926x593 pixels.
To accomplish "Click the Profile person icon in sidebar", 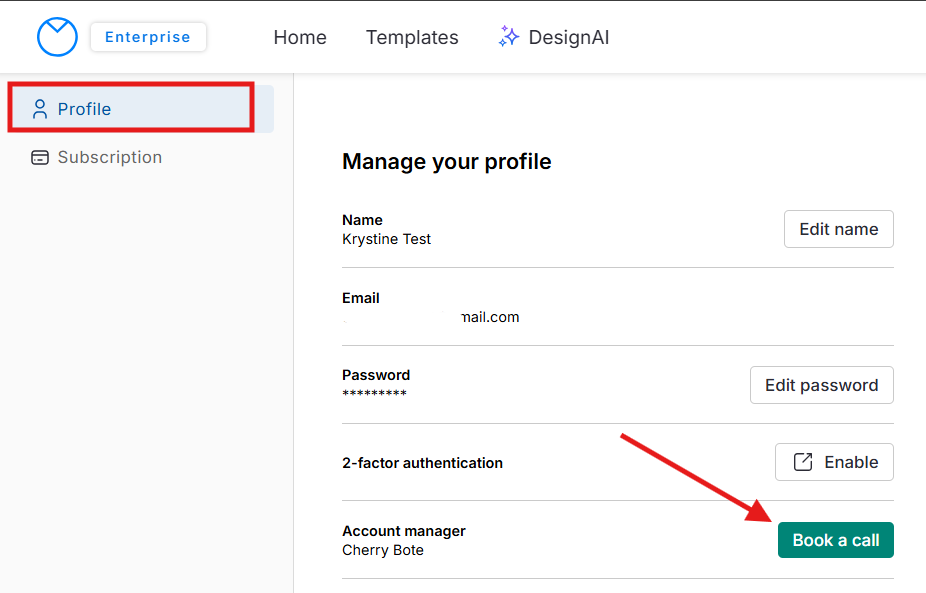I will [x=40, y=109].
